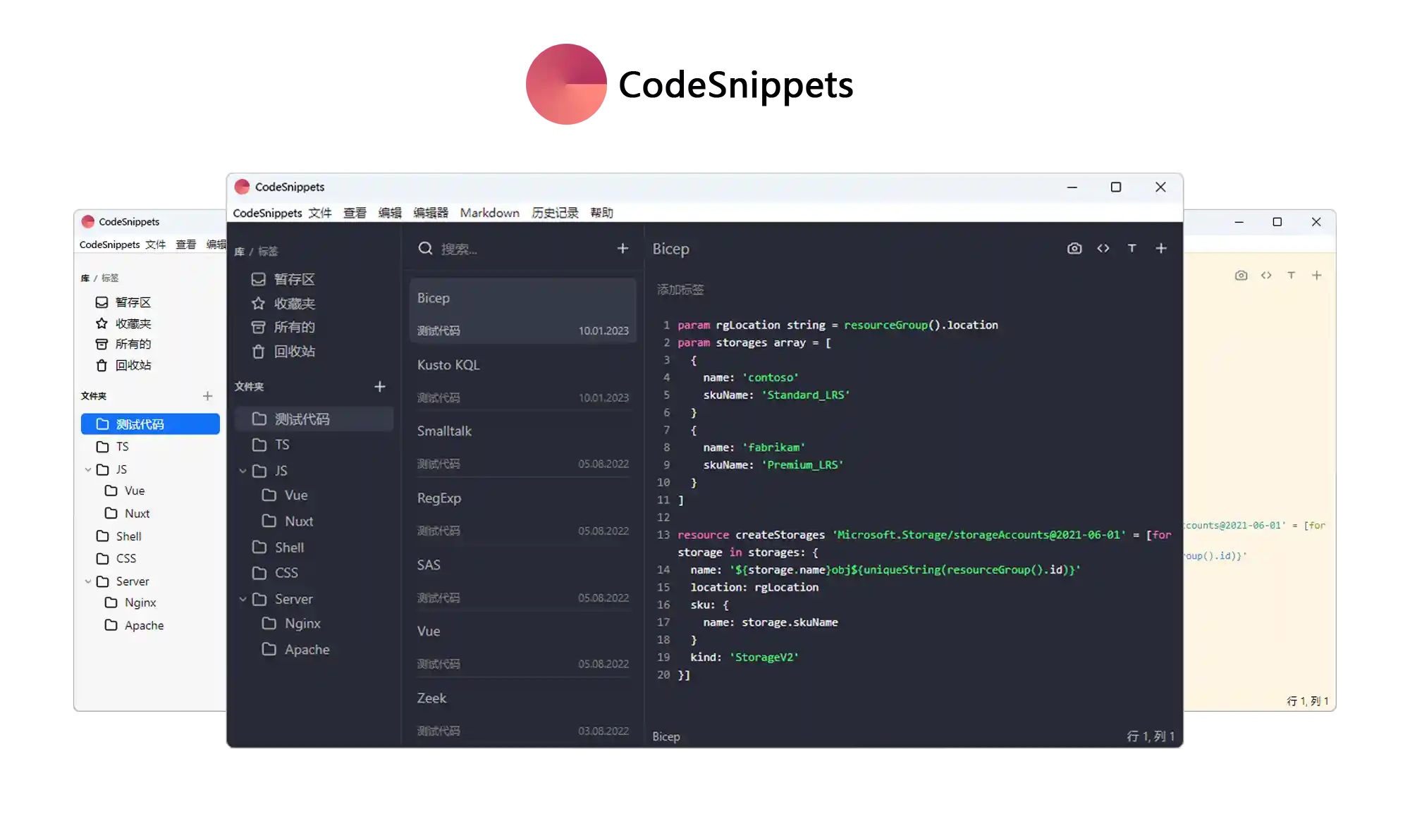Open the Markdown menu

pos(489,213)
